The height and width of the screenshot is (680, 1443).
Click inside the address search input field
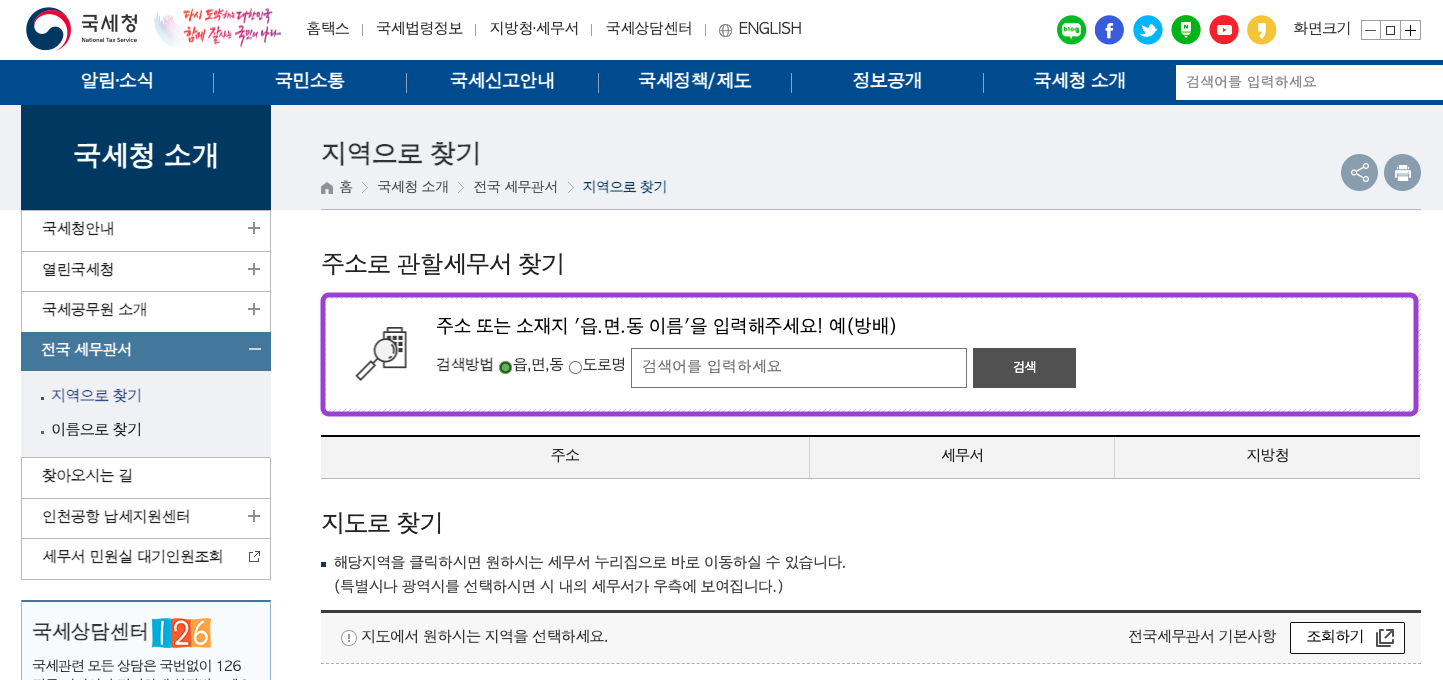pyautogui.click(x=797, y=367)
